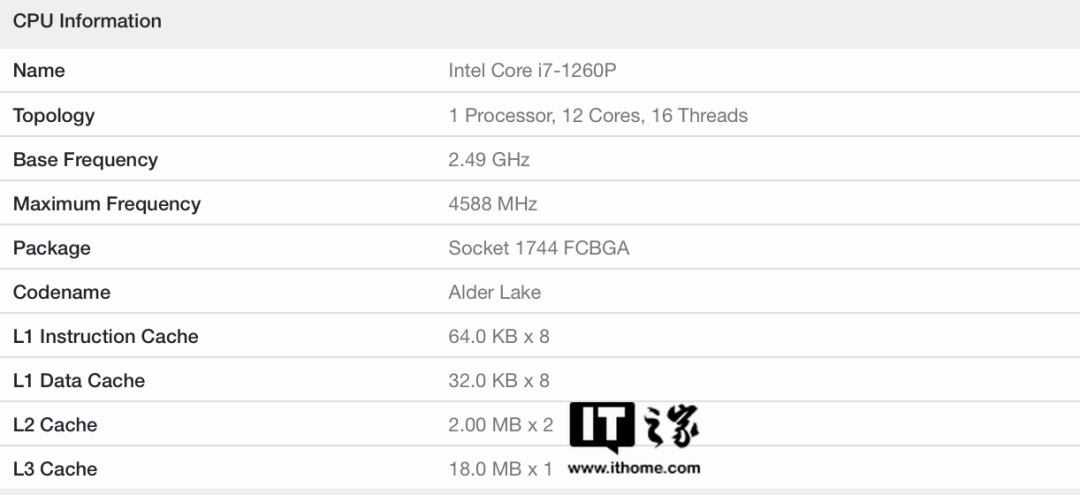Click the IT home logo watermark

click(634, 428)
